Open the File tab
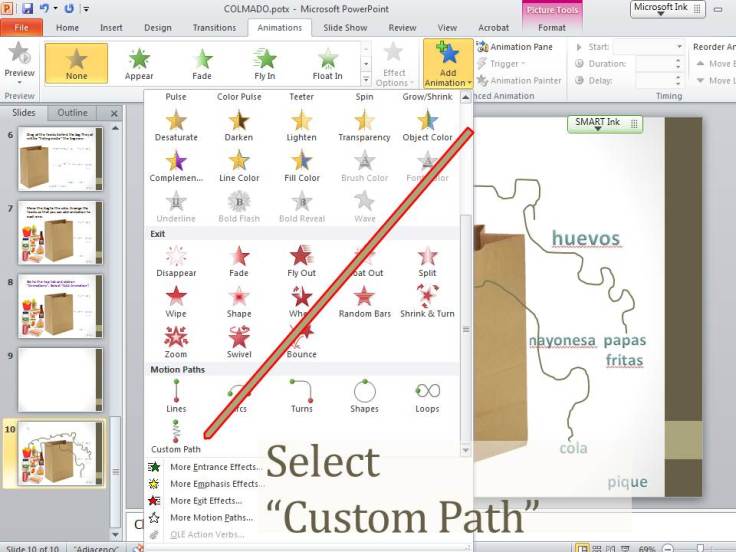 [22, 28]
